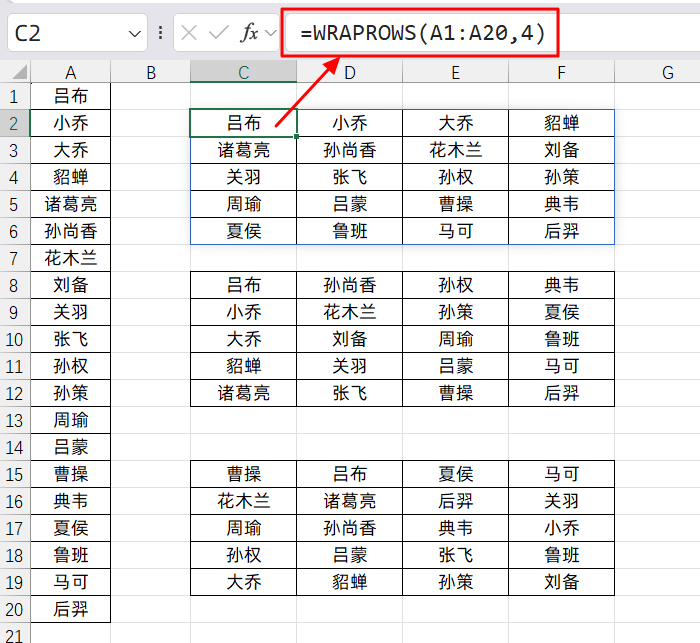Image resolution: width=700 pixels, height=643 pixels.
Task: Expand the Name Box dropdown arrow
Action: [134, 33]
